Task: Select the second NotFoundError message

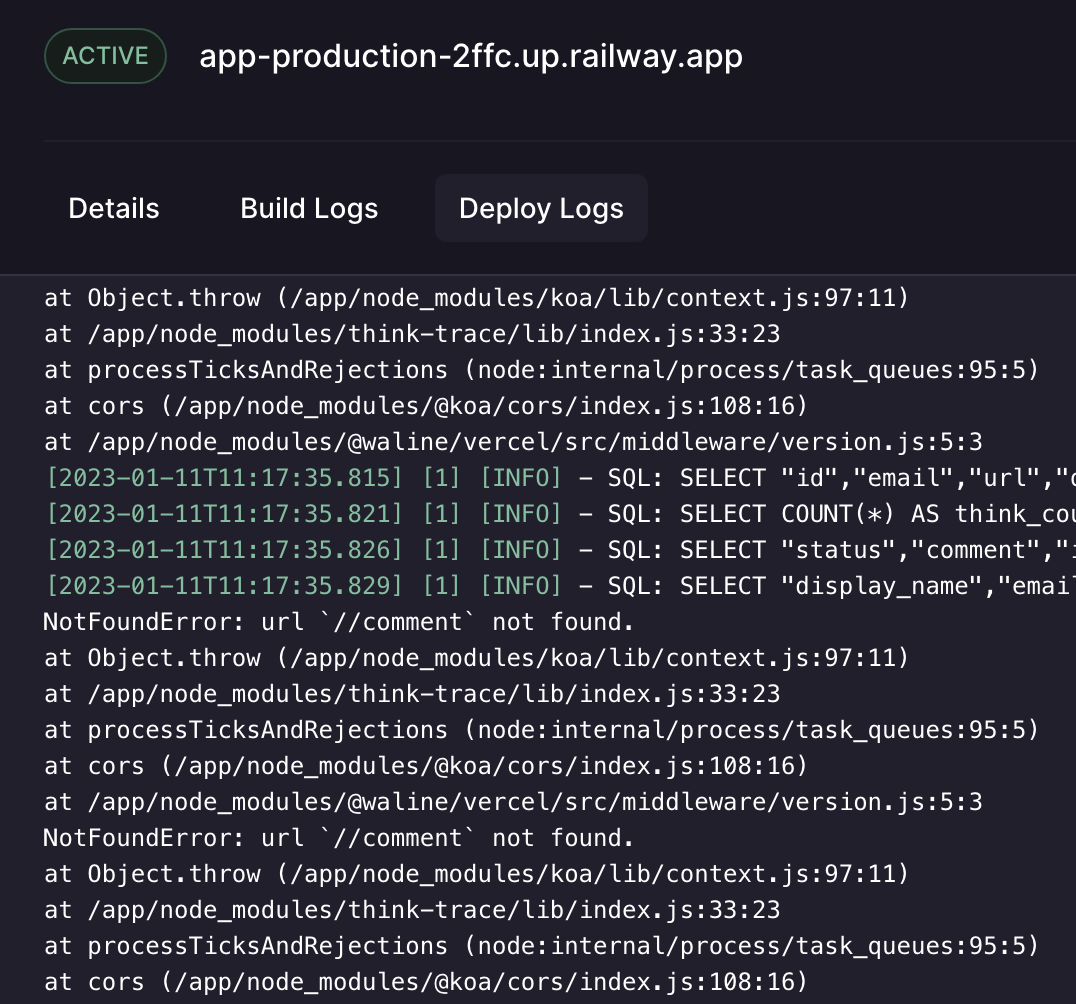Action: [337, 837]
